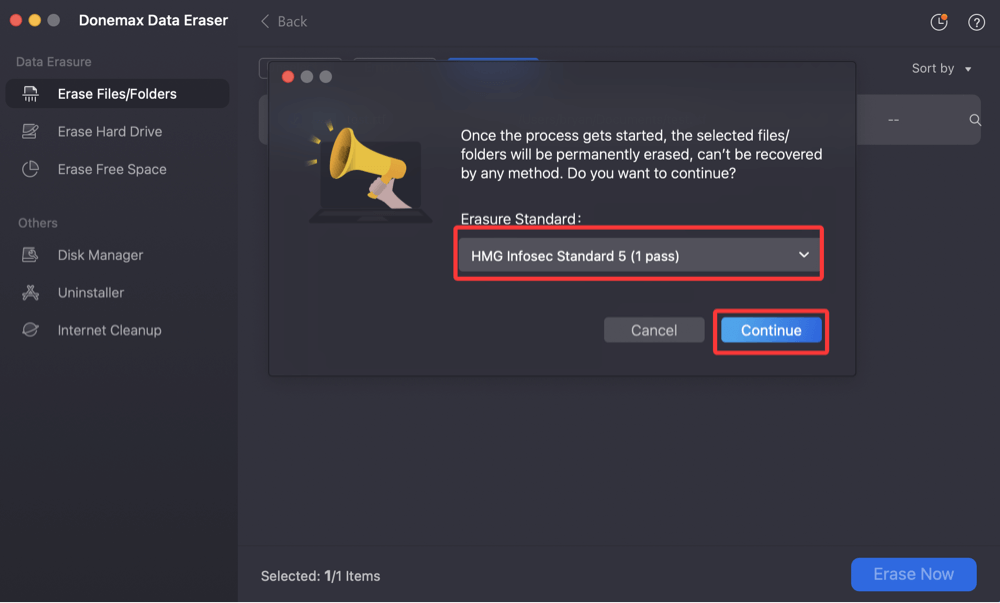The width and height of the screenshot is (1000, 603).
Task: Click the clock icon with orange badge
Action: [x=938, y=21]
